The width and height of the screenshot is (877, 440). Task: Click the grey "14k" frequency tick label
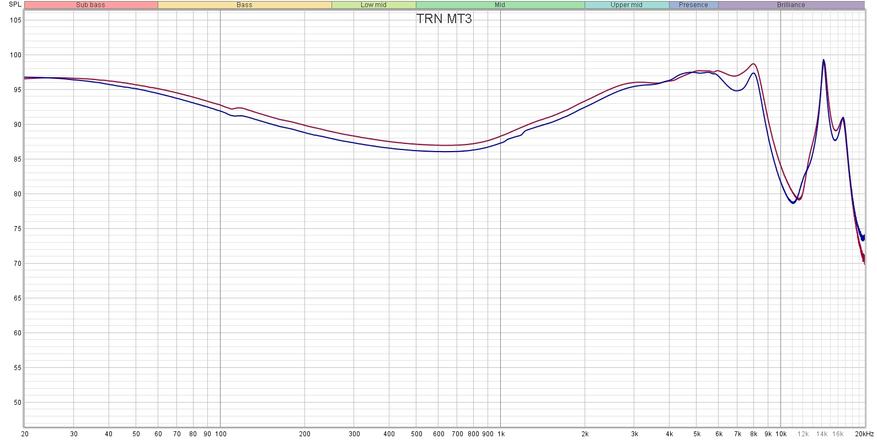[822, 434]
